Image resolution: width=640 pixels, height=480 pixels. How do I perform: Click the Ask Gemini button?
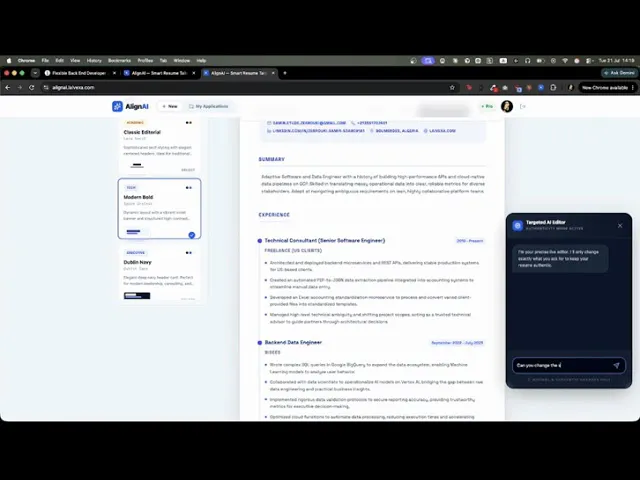620,73
